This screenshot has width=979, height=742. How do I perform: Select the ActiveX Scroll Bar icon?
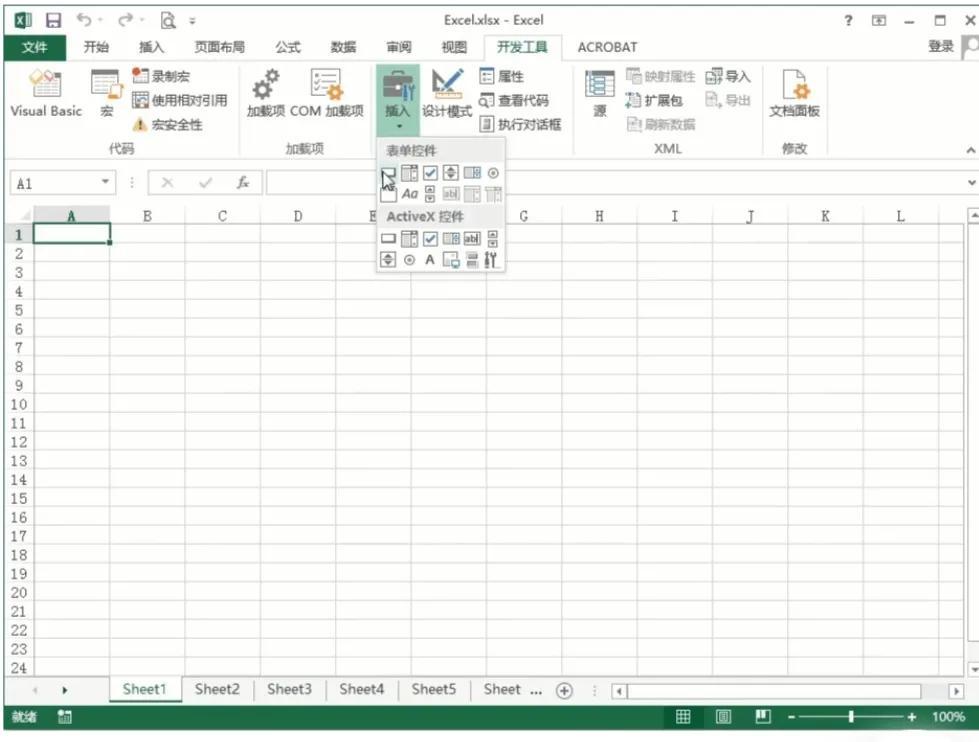point(493,239)
